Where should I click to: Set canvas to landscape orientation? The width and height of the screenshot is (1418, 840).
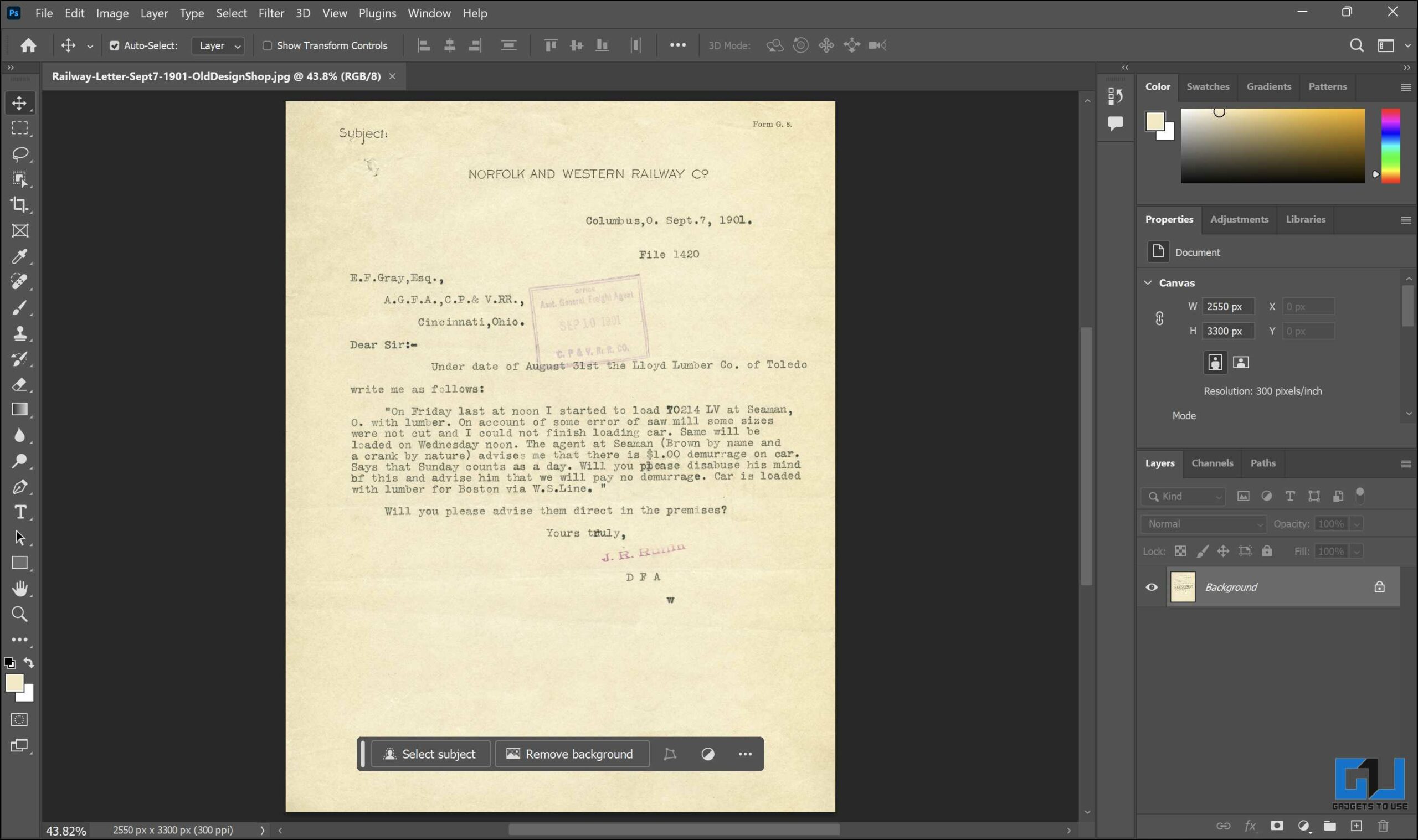tap(1241, 362)
